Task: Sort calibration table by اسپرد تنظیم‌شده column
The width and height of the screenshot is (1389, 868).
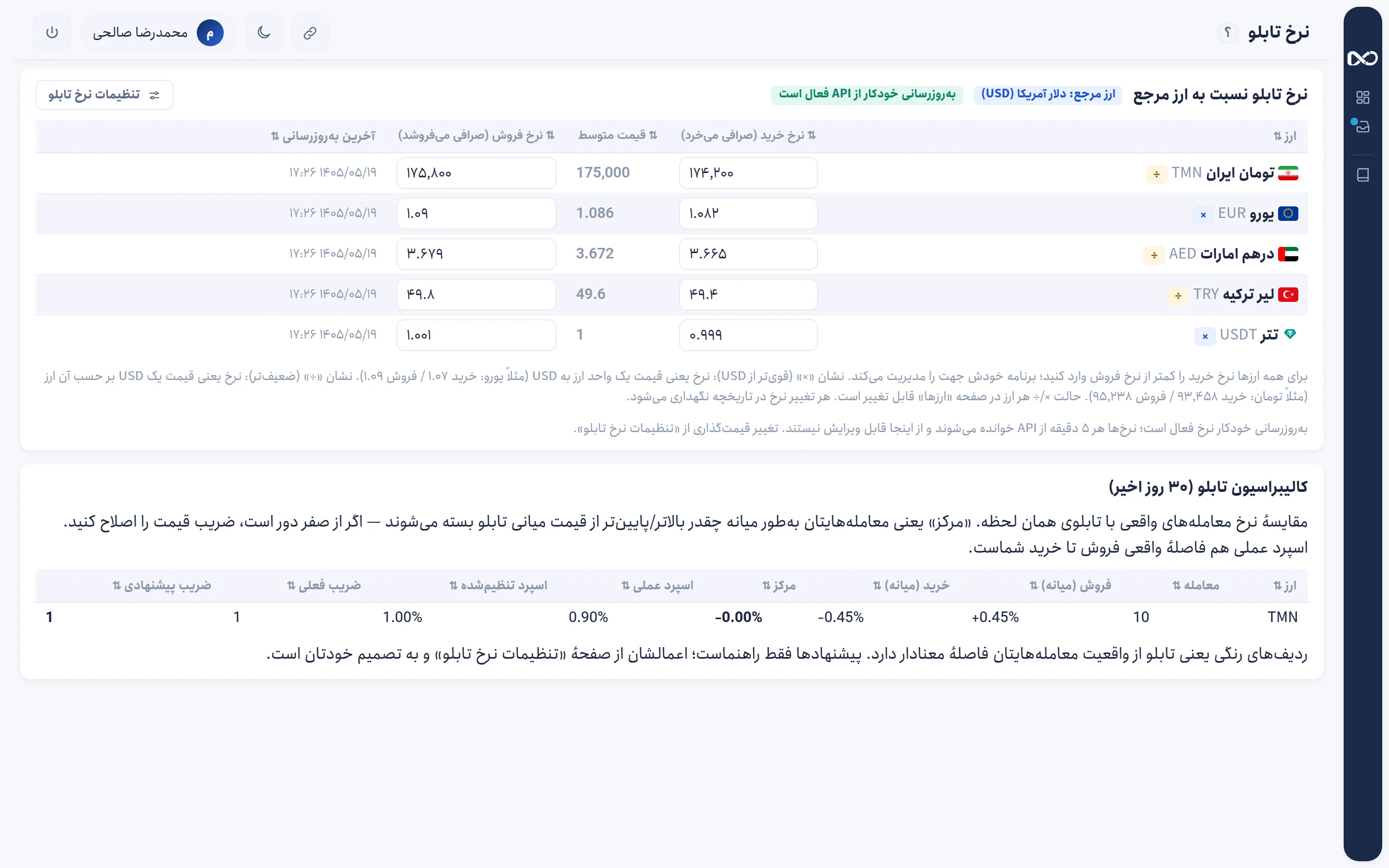Action: pos(498,585)
